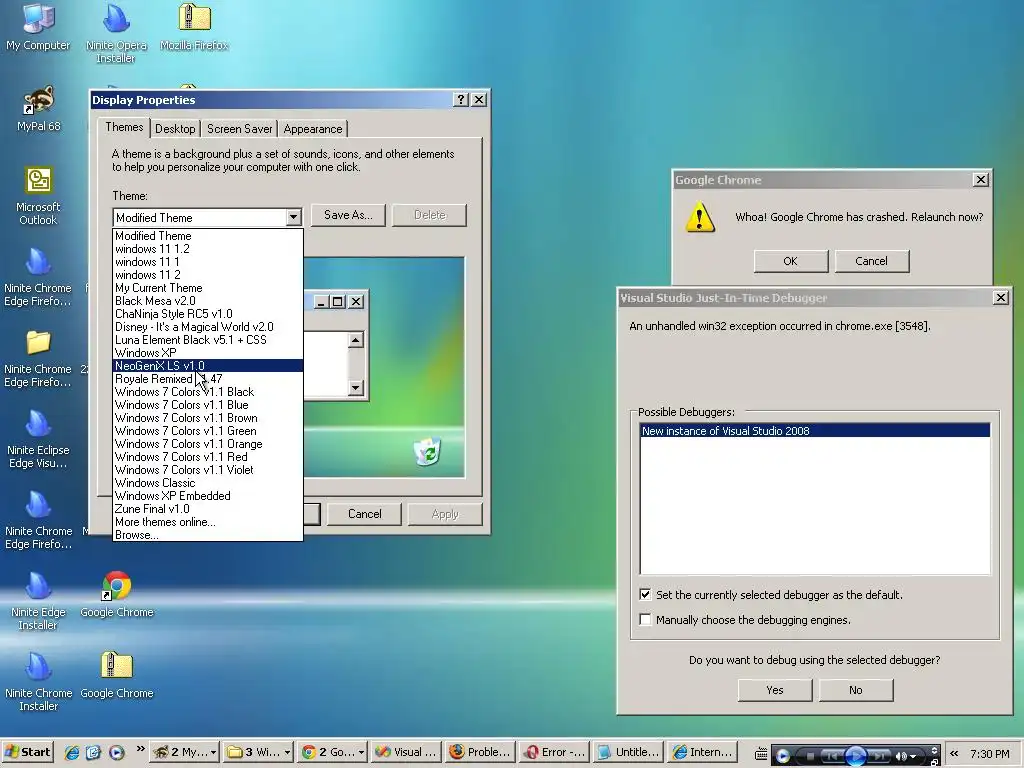The width and height of the screenshot is (1024, 768).
Task: Click Save As... button
Action: 348,215
